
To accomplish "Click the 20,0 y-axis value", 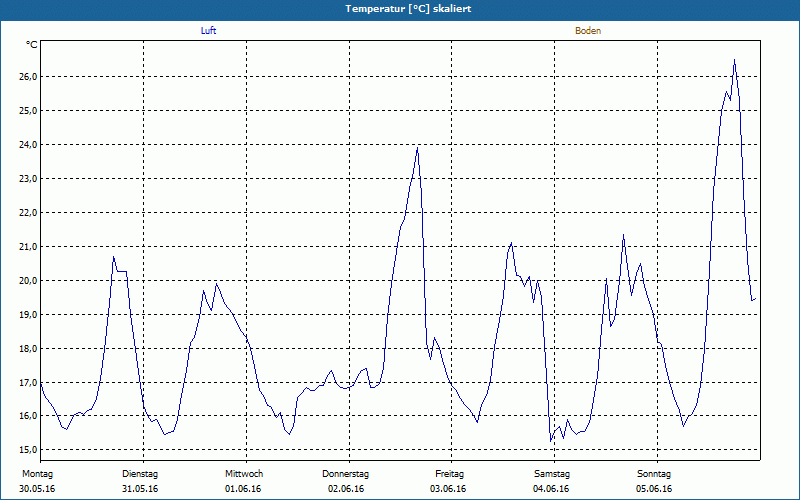I will point(28,280).
